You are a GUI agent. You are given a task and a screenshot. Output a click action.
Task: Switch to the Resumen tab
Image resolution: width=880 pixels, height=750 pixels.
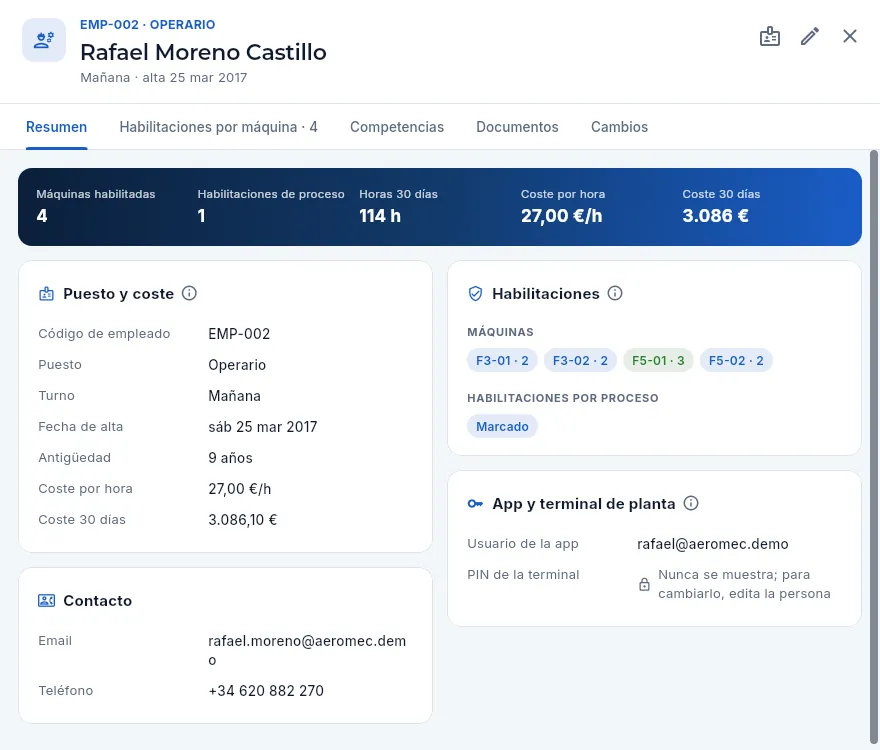click(x=56, y=127)
